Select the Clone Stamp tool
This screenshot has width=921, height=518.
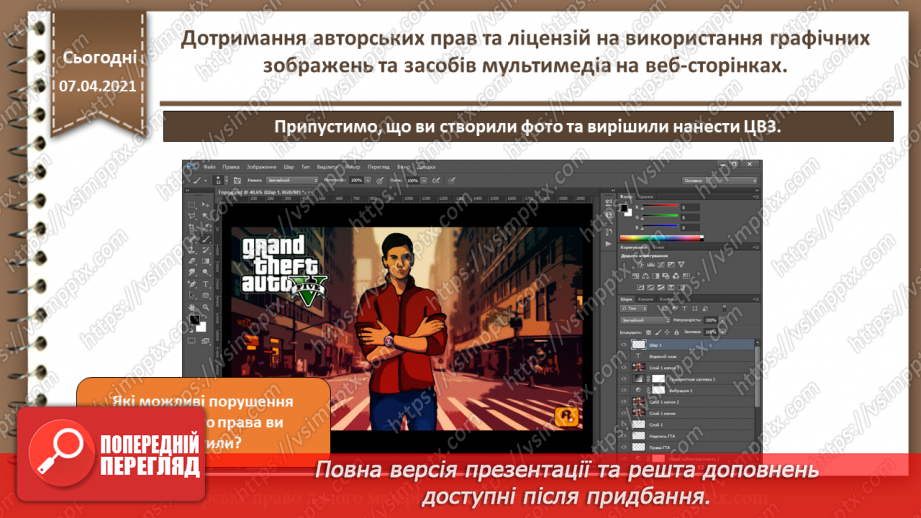(191, 250)
